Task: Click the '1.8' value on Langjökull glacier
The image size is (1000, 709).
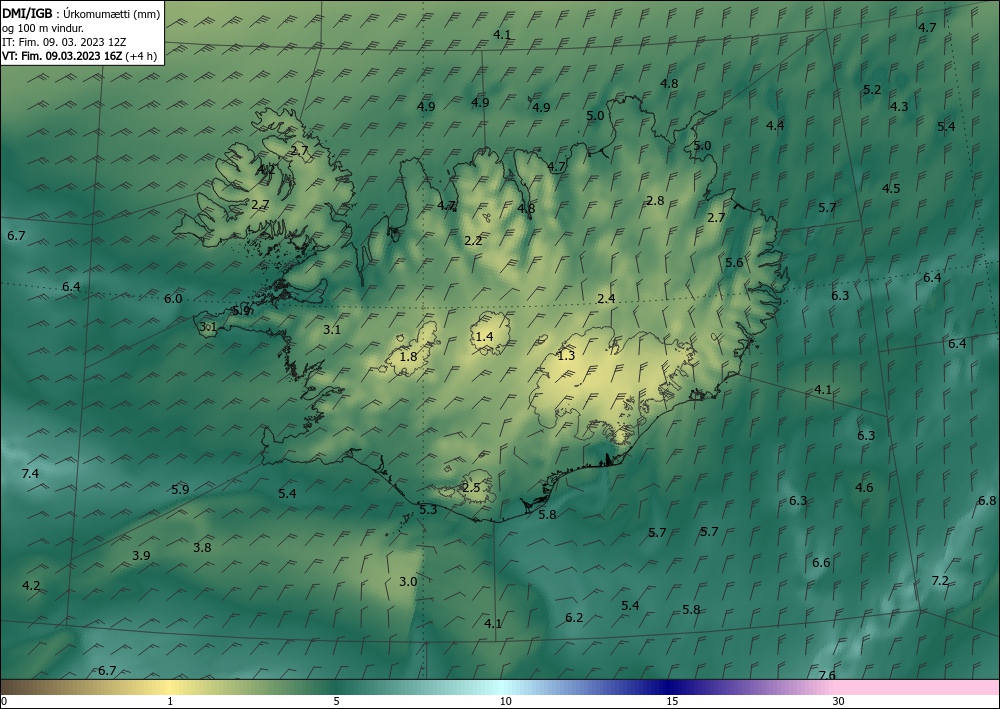Action: 408,356
